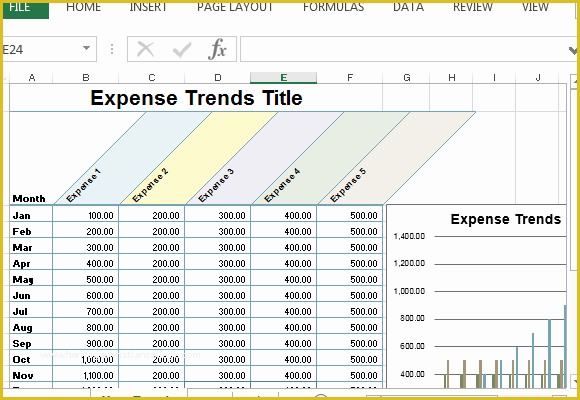Select May Expense 3 cell 300.00

[x=218, y=279]
